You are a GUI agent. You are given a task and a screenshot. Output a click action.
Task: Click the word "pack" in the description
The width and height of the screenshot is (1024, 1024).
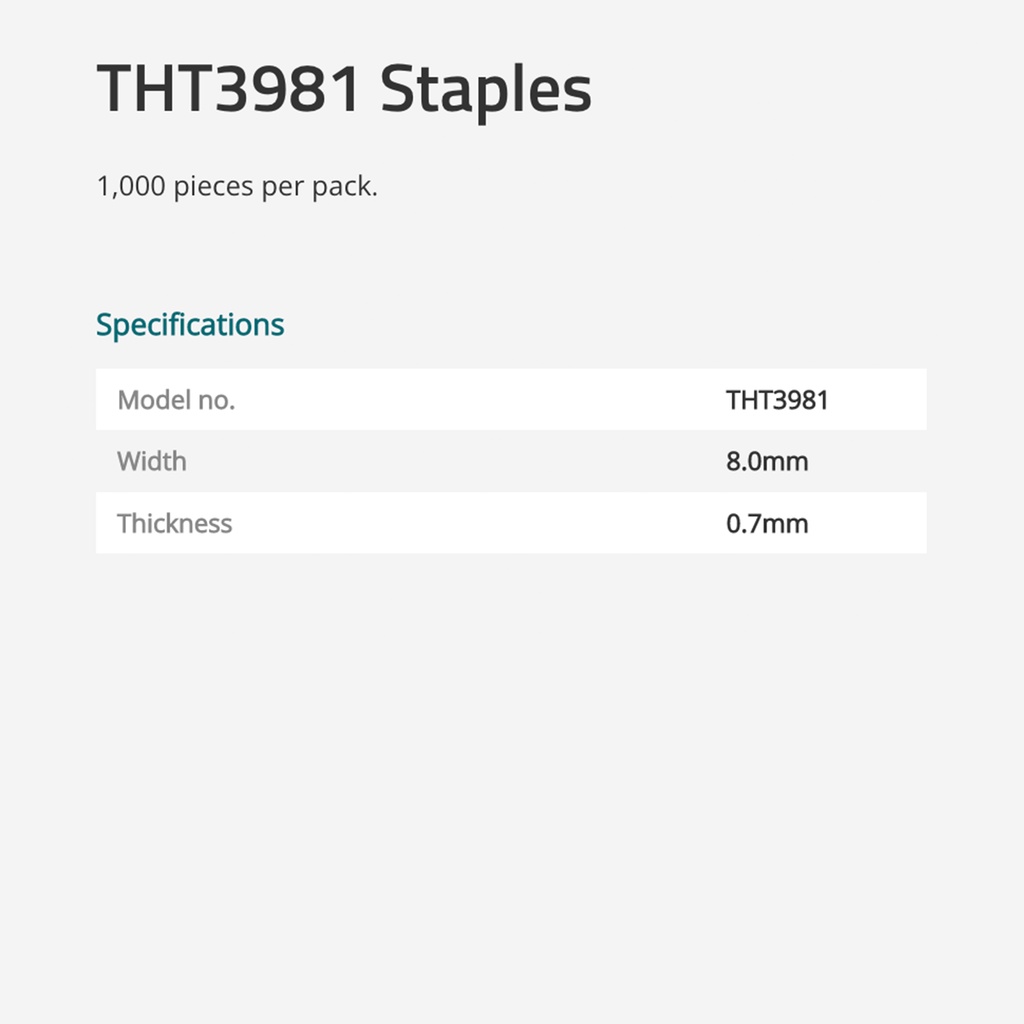346,186
